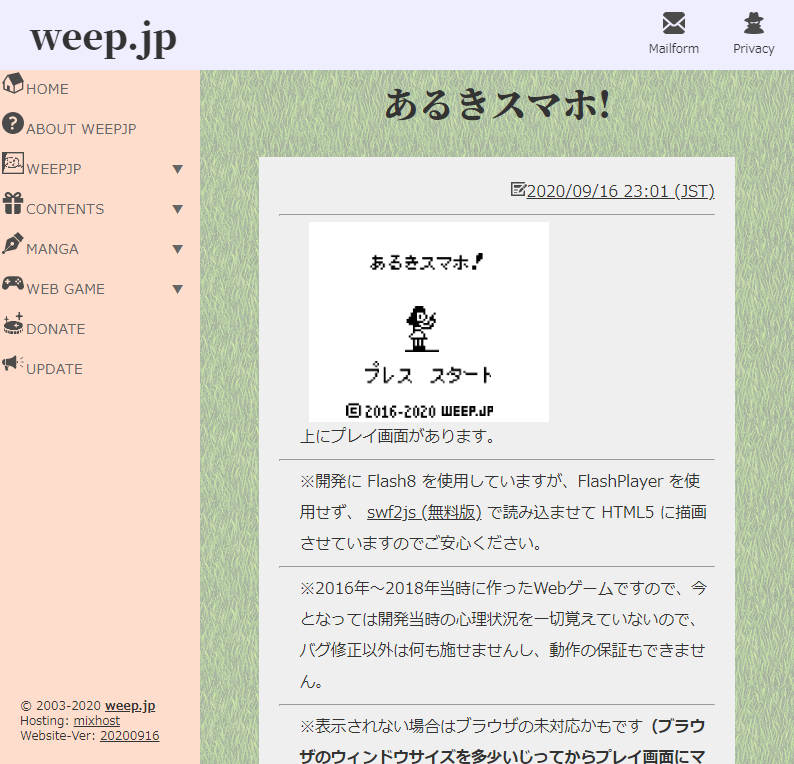Click the Mailform label text
Screen dimensions: 794x764
(x=673, y=49)
